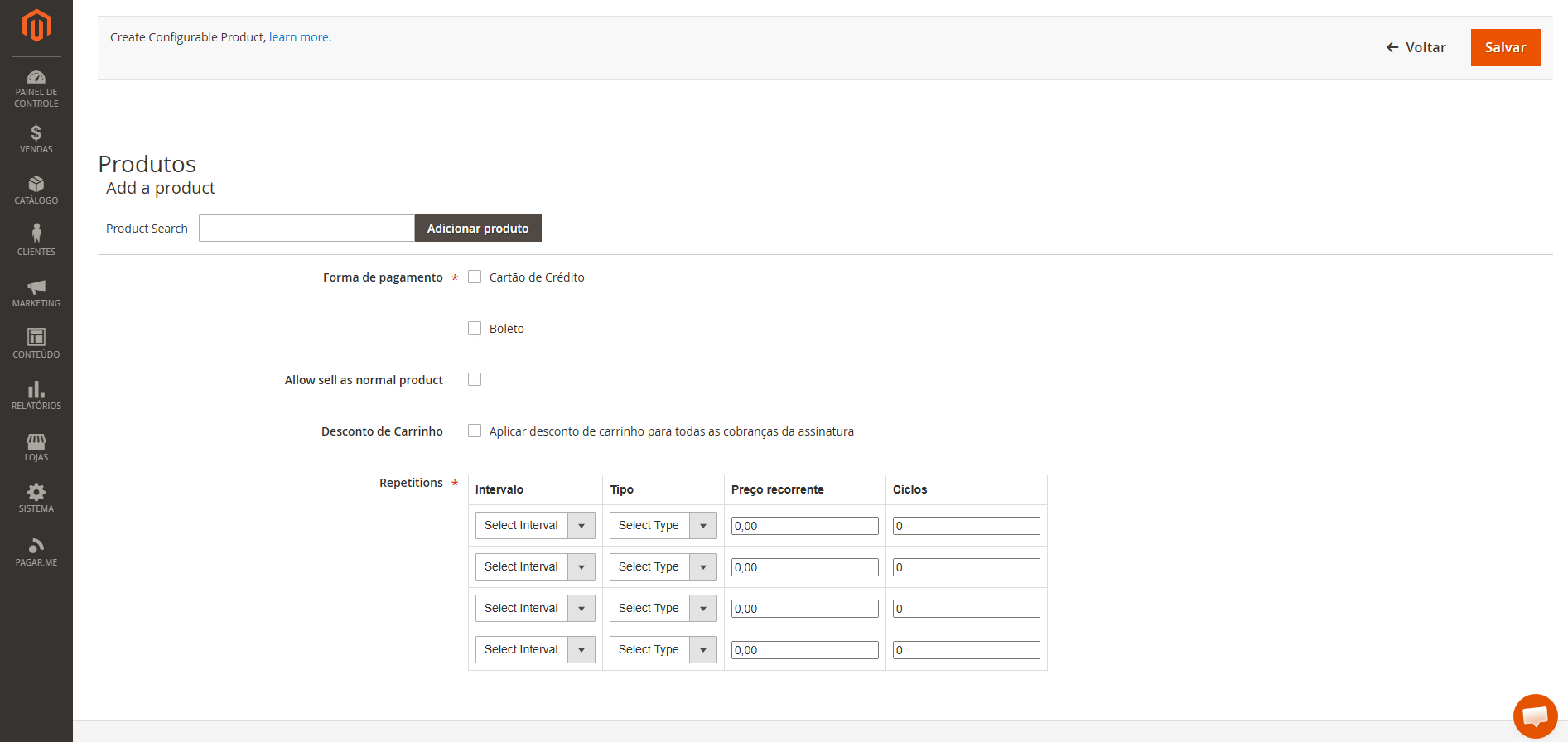The height and width of the screenshot is (742, 1568).
Task: Open the chat support bubble icon
Action: click(1535, 715)
